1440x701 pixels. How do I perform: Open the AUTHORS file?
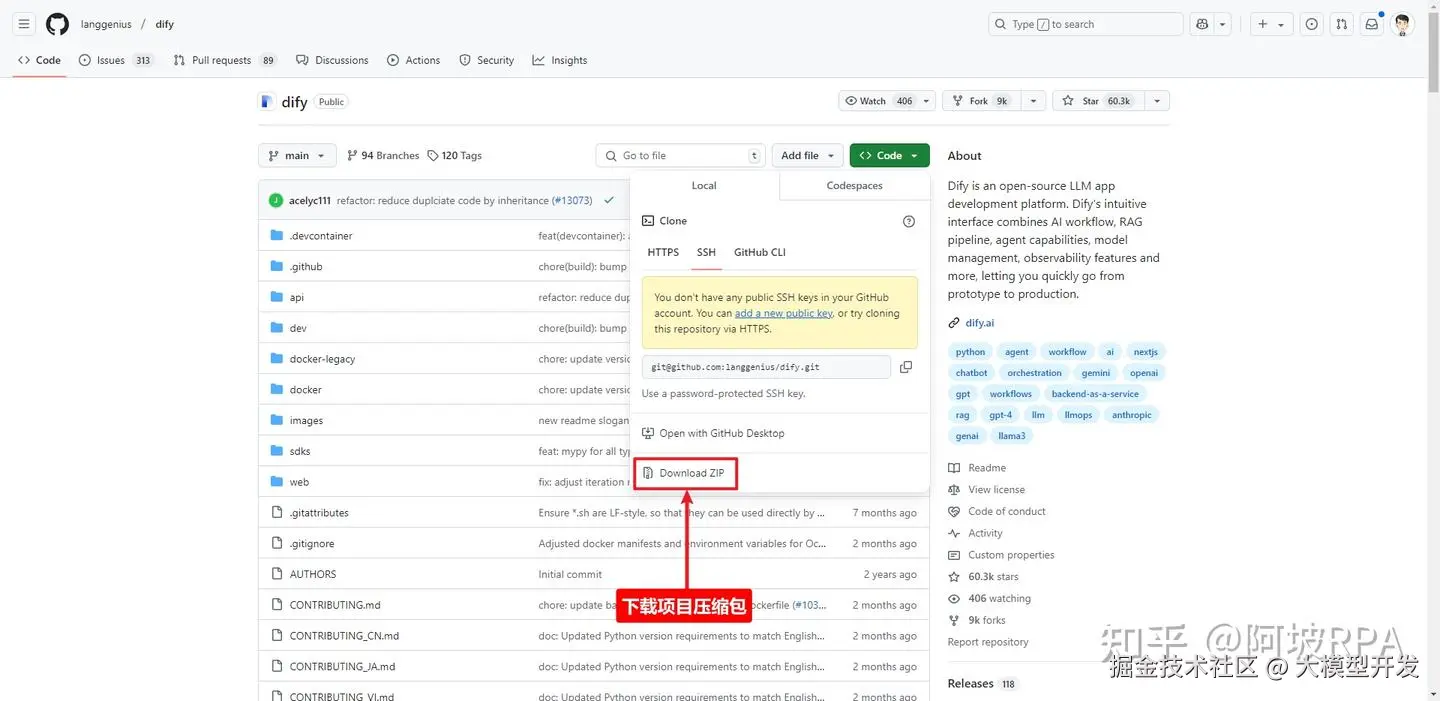[313, 574]
